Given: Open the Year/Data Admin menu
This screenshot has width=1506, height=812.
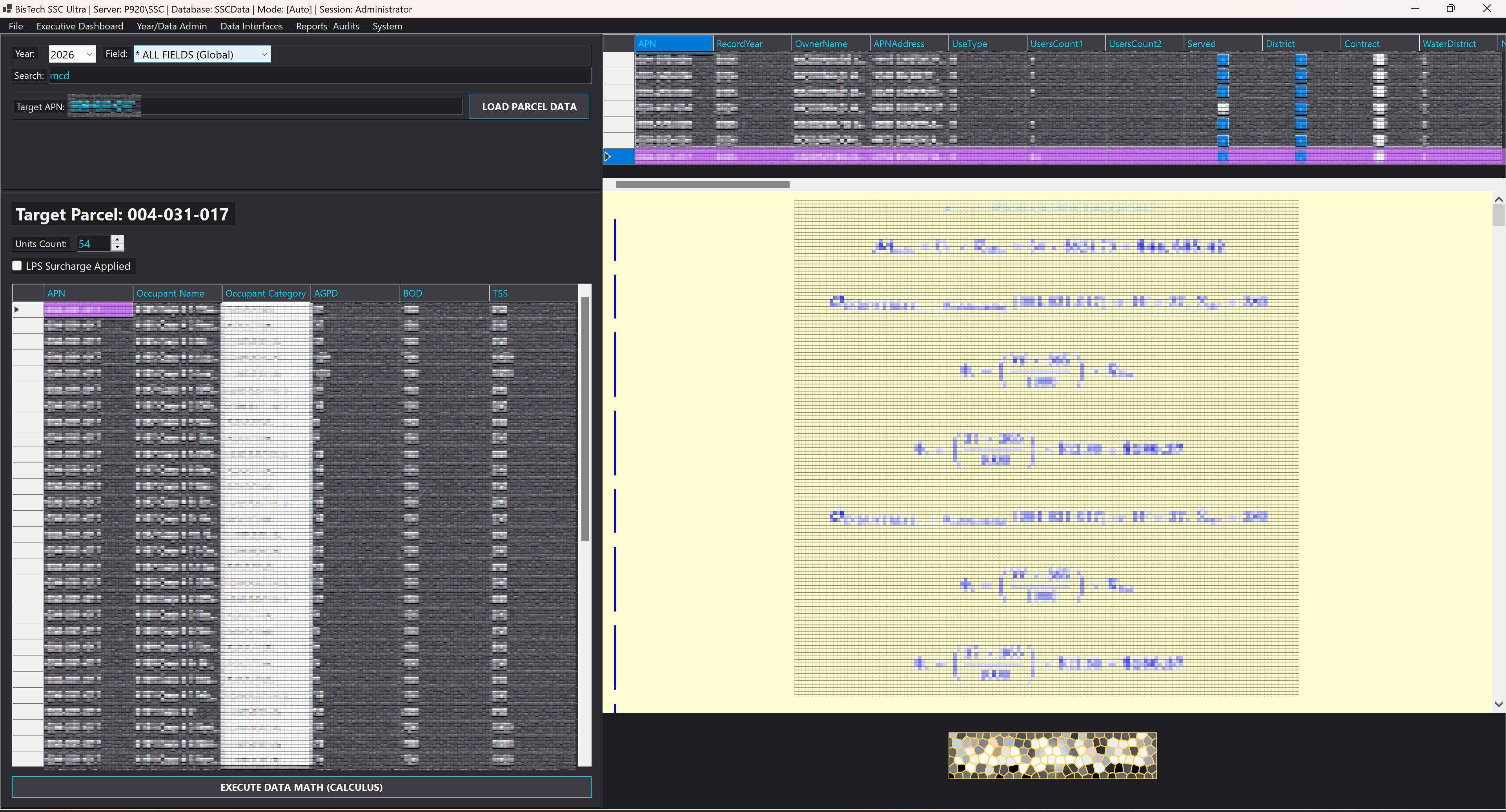Looking at the screenshot, I should click(171, 26).
